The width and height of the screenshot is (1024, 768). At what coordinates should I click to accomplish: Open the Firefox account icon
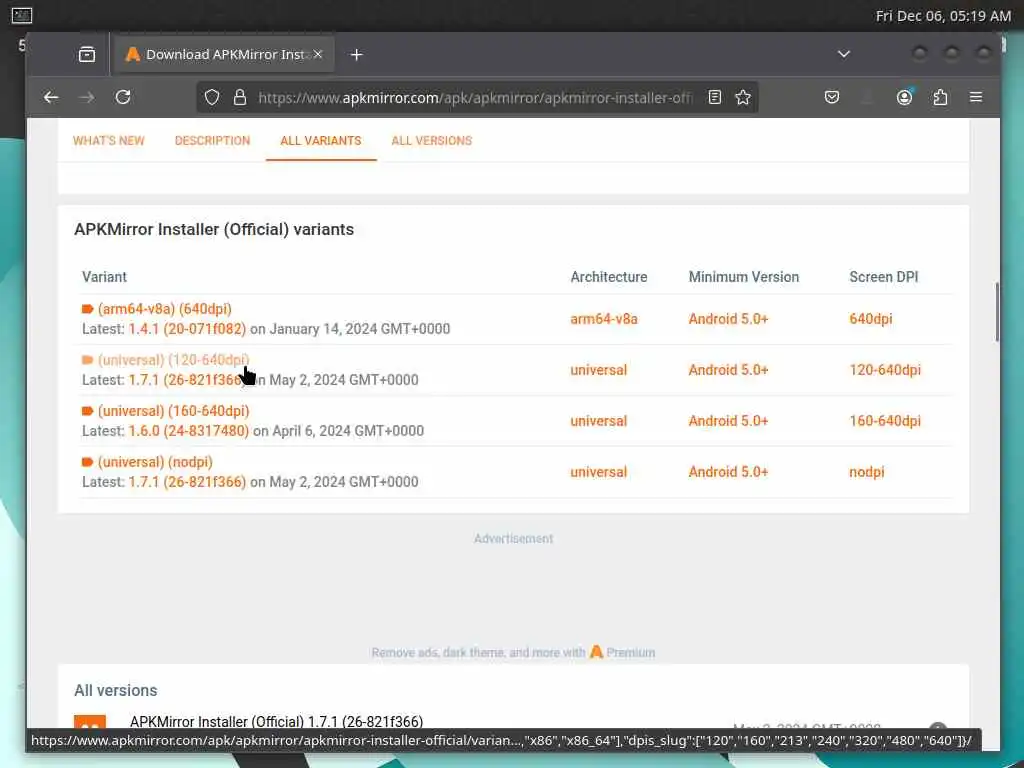pos(904,97)
